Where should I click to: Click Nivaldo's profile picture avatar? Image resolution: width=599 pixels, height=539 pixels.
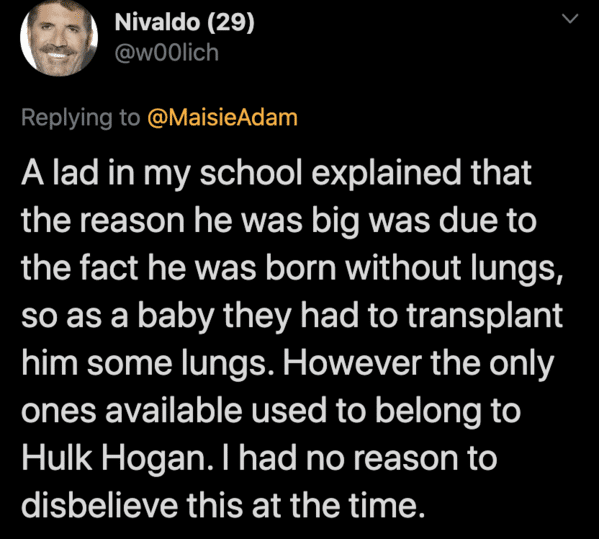click(59, 37)
